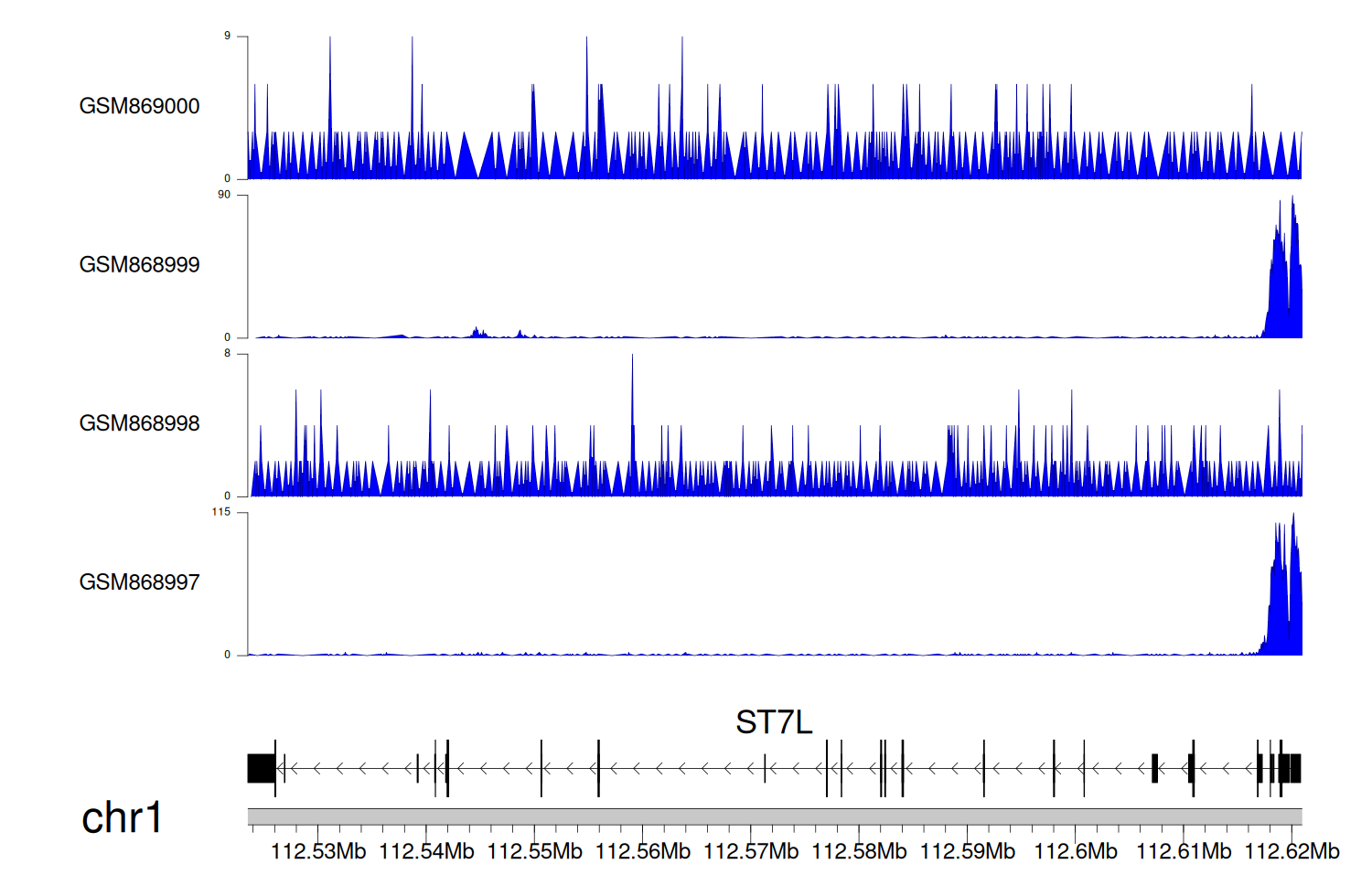Viewport: 1372px width, 896px height.
Task: Select the 112.54Mb position label
Action: 426,852
